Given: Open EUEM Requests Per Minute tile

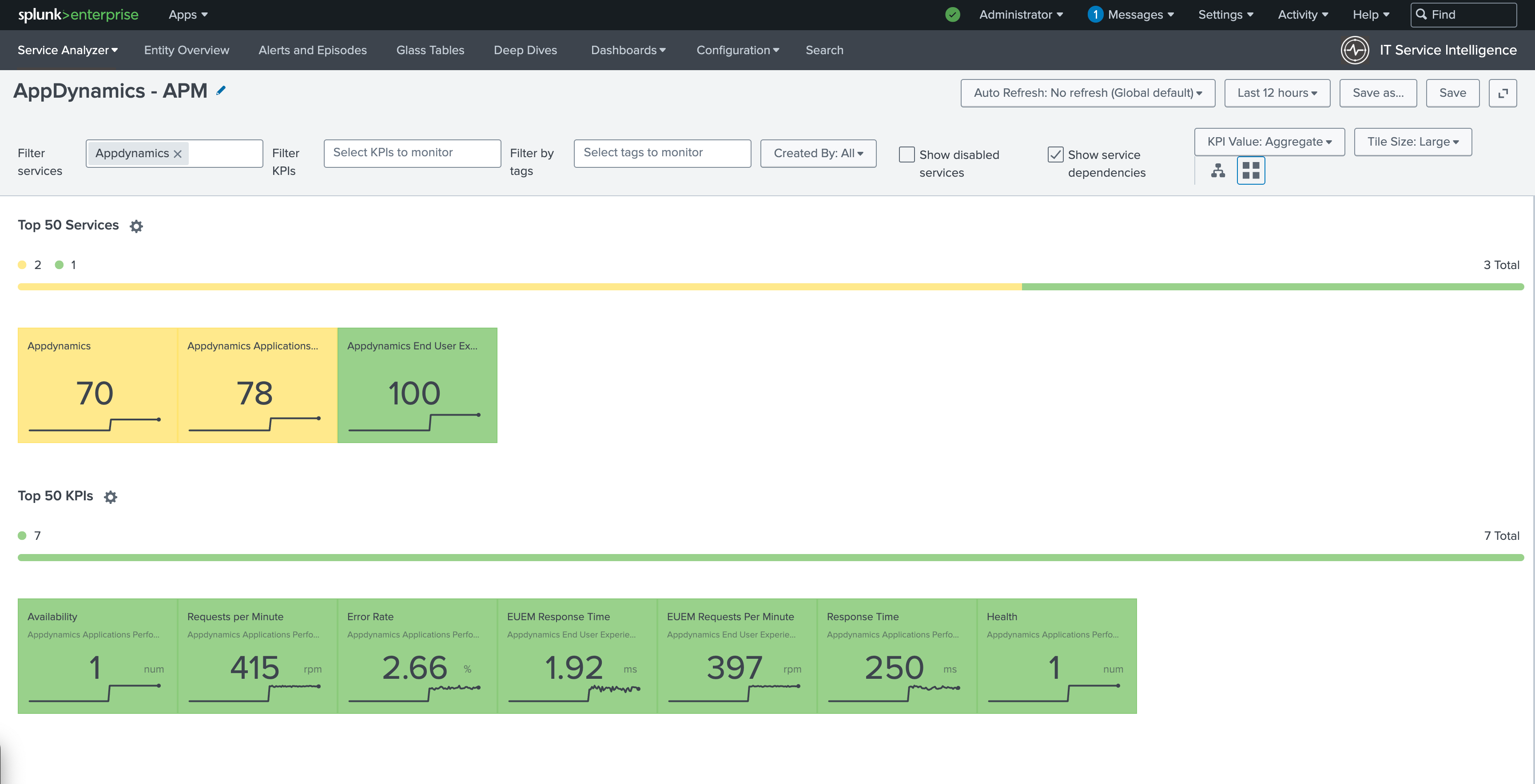Looking at the screenshot, I should click(737, 656).
